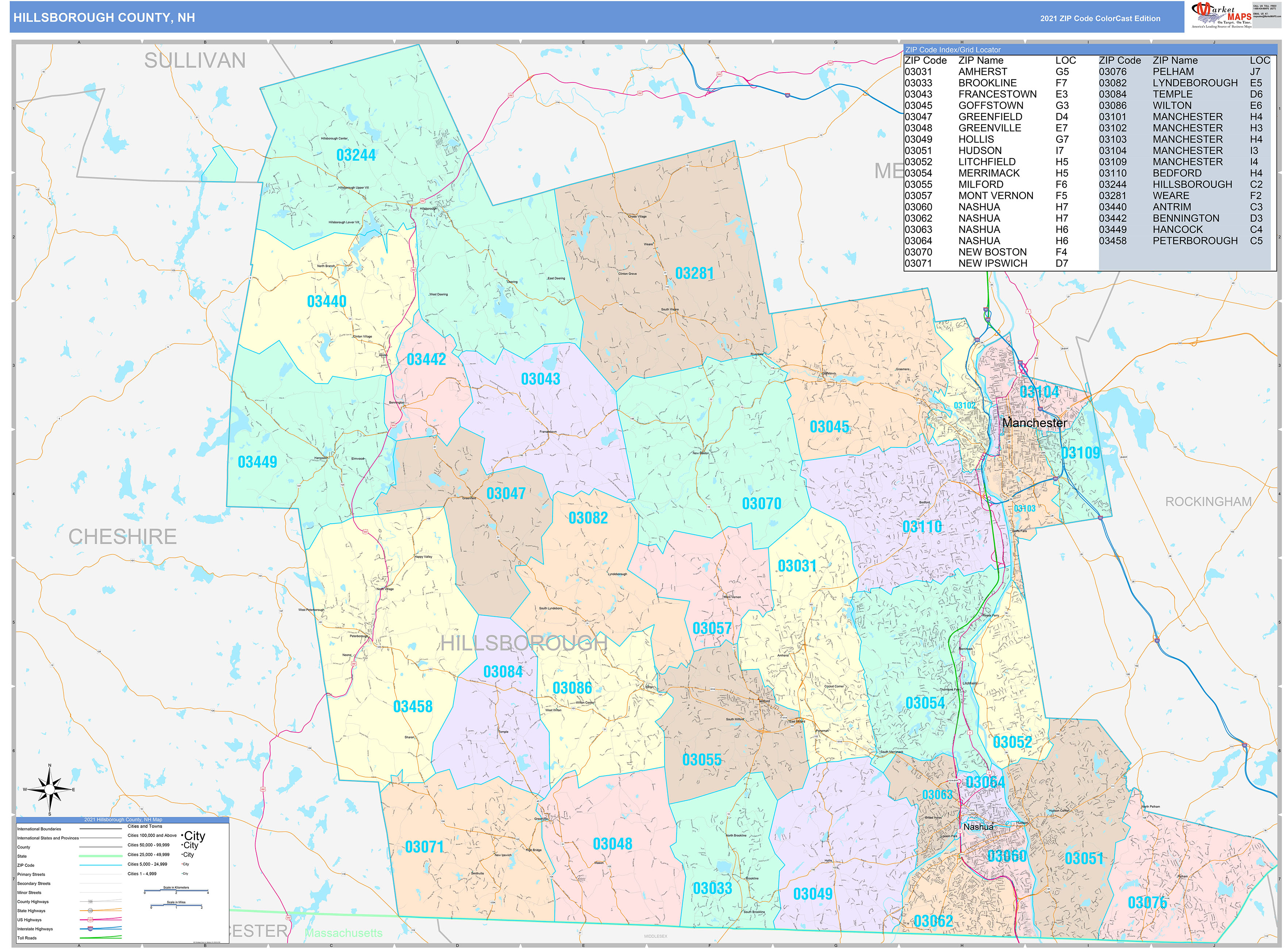This screenshot has width=1288, height=949.
Task: Click the 03045 ZIP label on the map
Action: point(829,427)
